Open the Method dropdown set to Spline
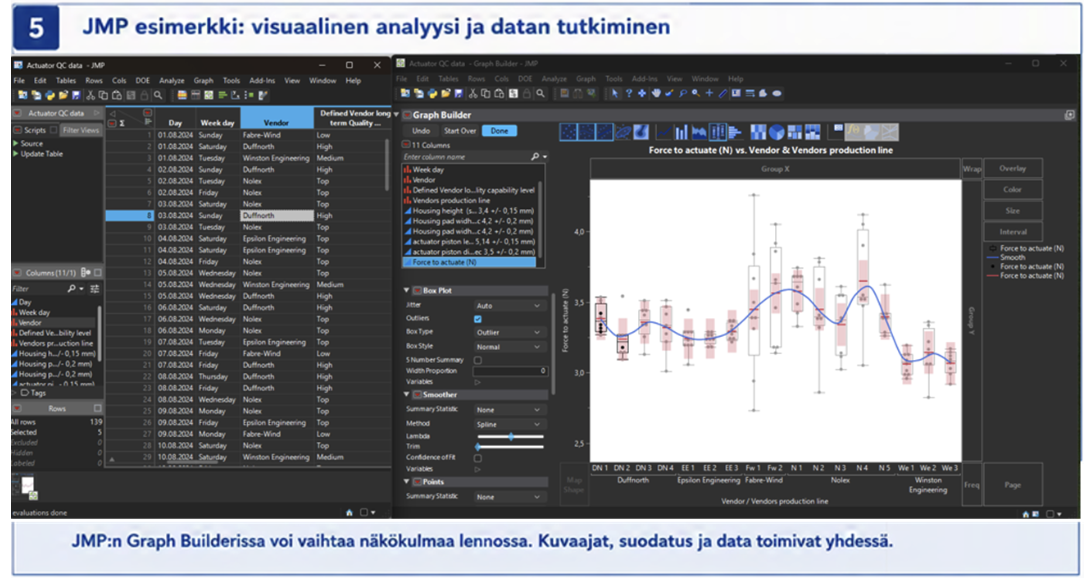 508,424
